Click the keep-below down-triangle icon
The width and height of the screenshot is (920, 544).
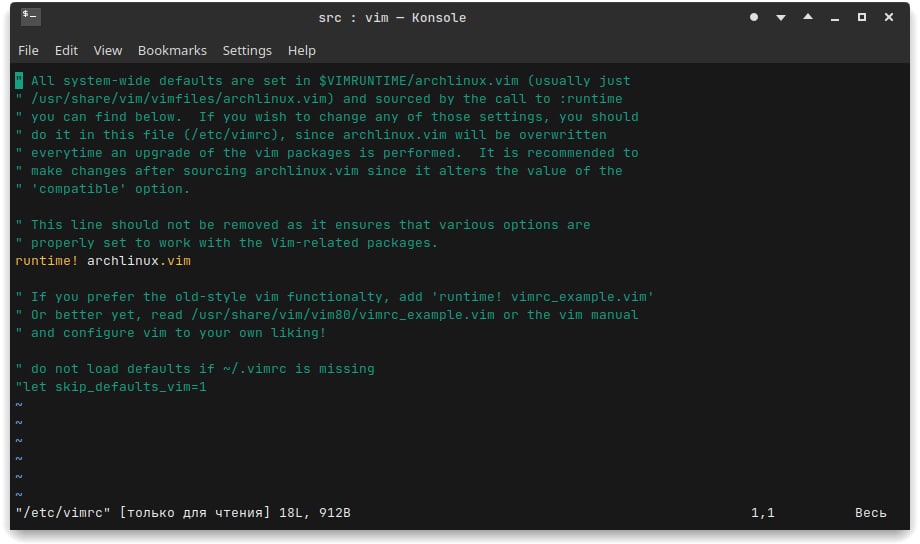[781, 18]
